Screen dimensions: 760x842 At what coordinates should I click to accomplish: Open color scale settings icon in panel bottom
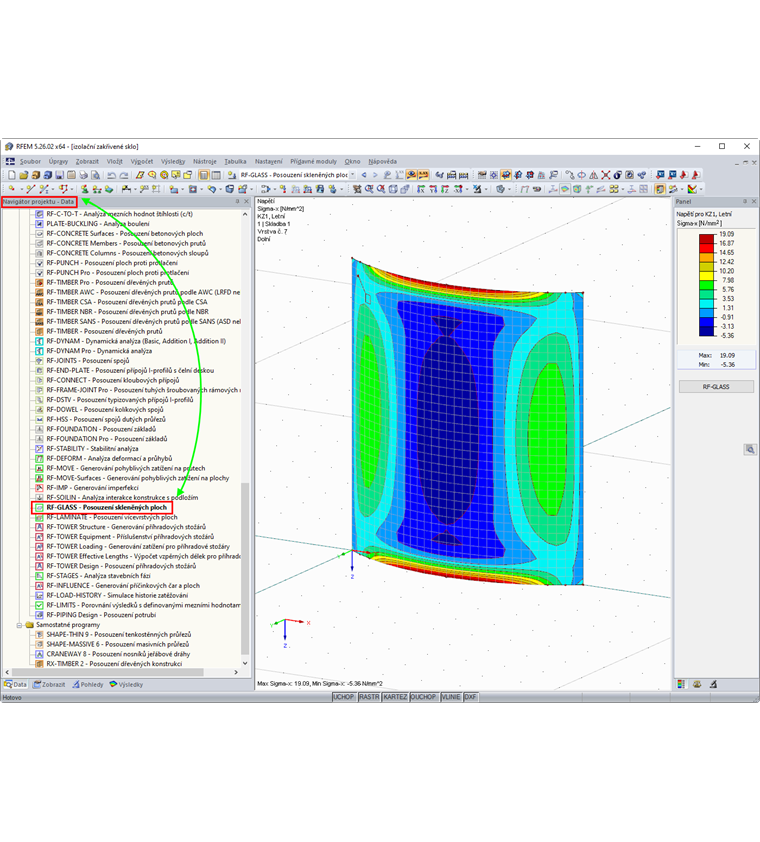[x=681, y=684]
